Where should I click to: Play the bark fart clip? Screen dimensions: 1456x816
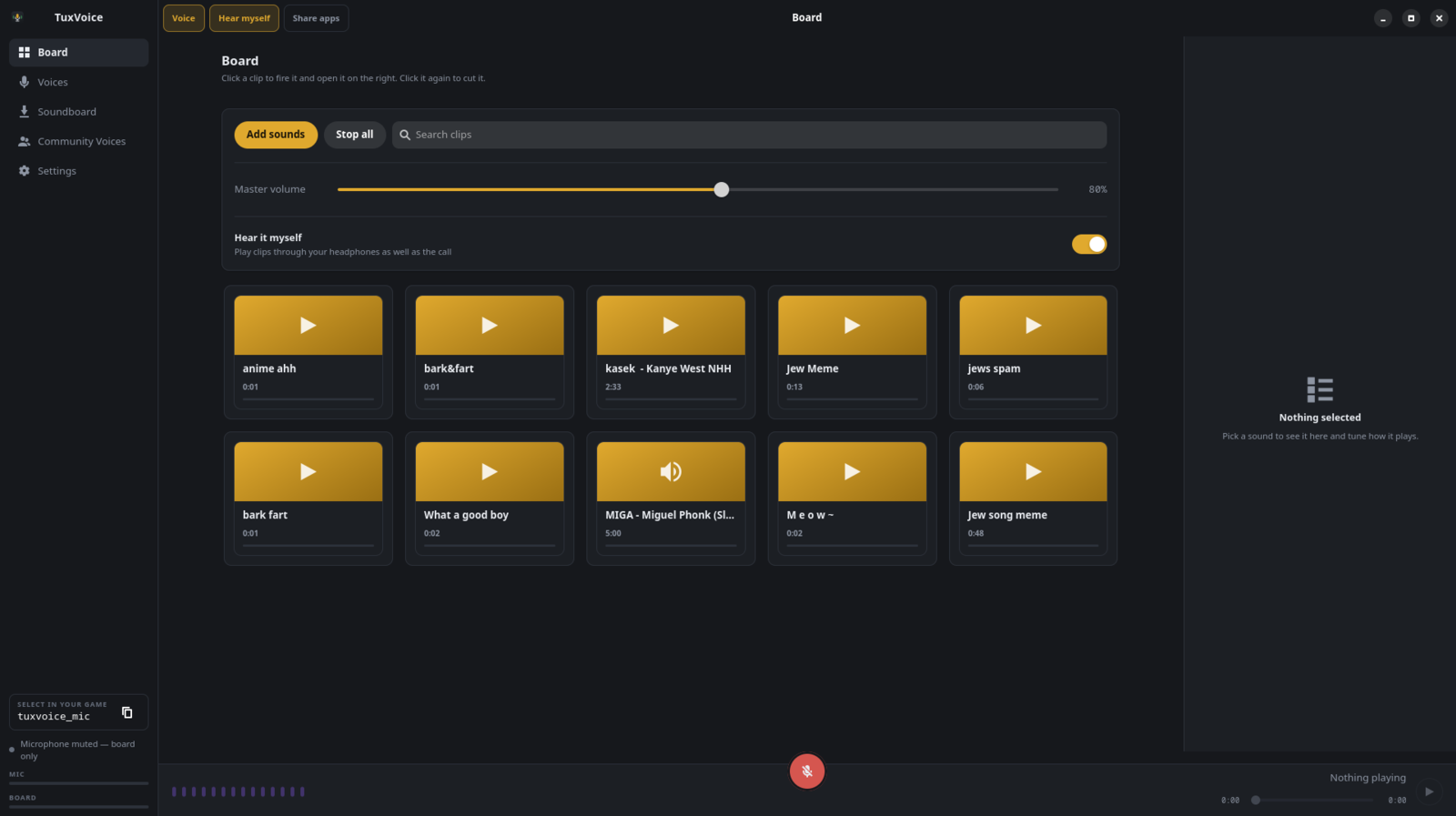[308, 471]
